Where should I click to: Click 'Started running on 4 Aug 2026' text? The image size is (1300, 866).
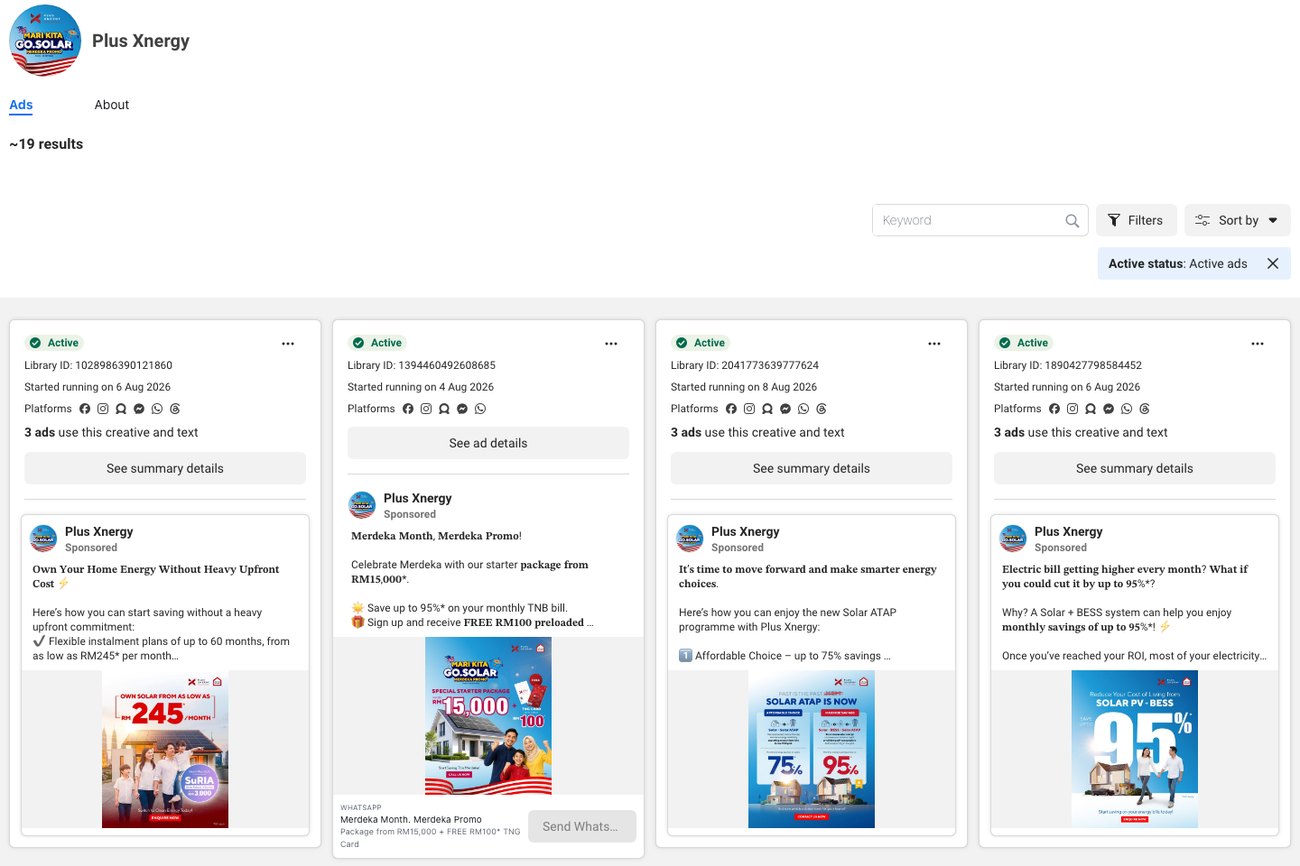pos(421,387)
